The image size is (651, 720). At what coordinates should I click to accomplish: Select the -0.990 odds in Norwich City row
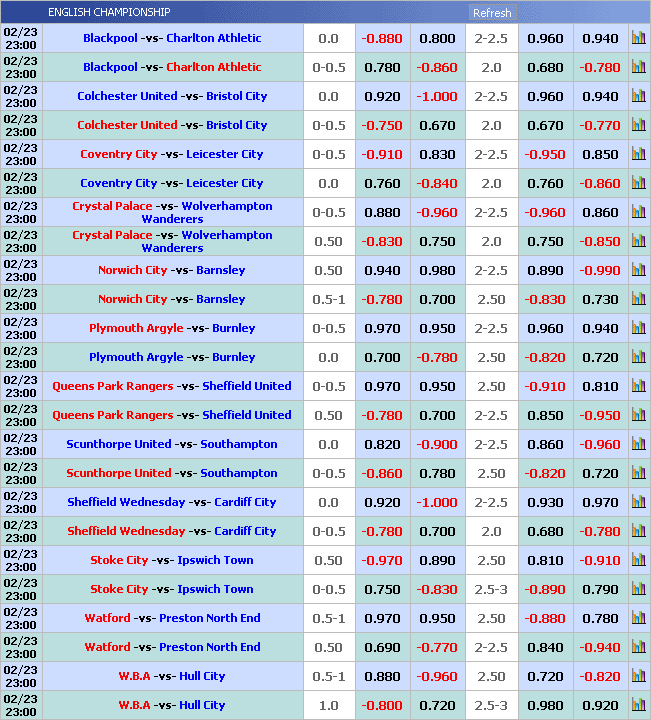pyautogui.click(x=600, y=271)
